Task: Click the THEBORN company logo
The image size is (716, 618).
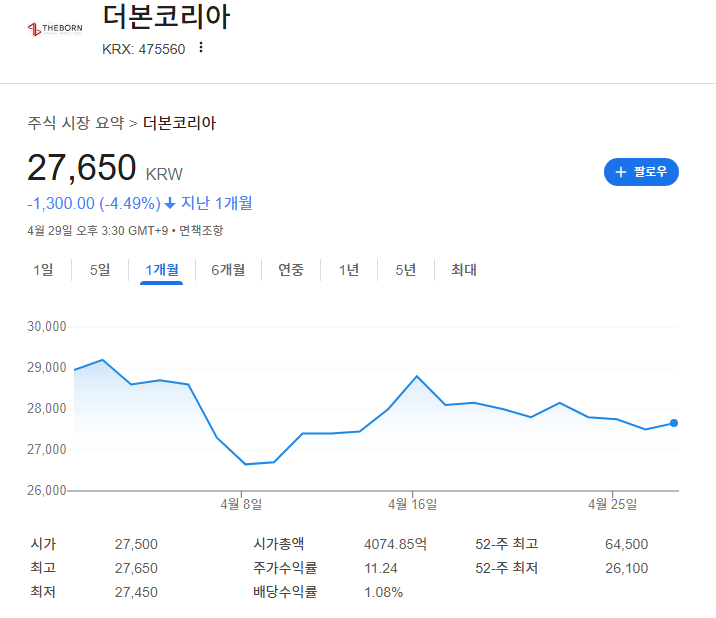Action: [55, 29]
